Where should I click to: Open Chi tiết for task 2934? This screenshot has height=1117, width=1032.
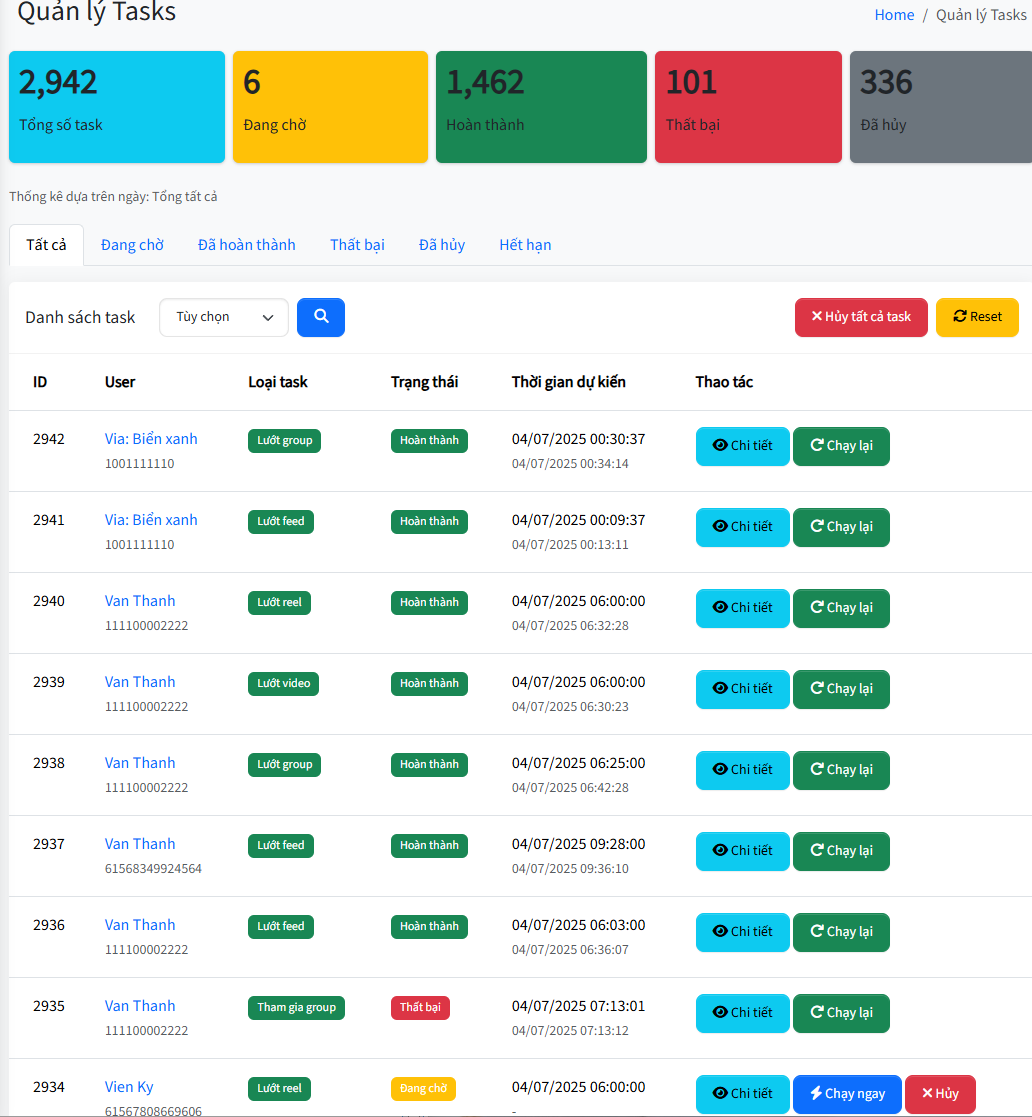pos(742,1094)
